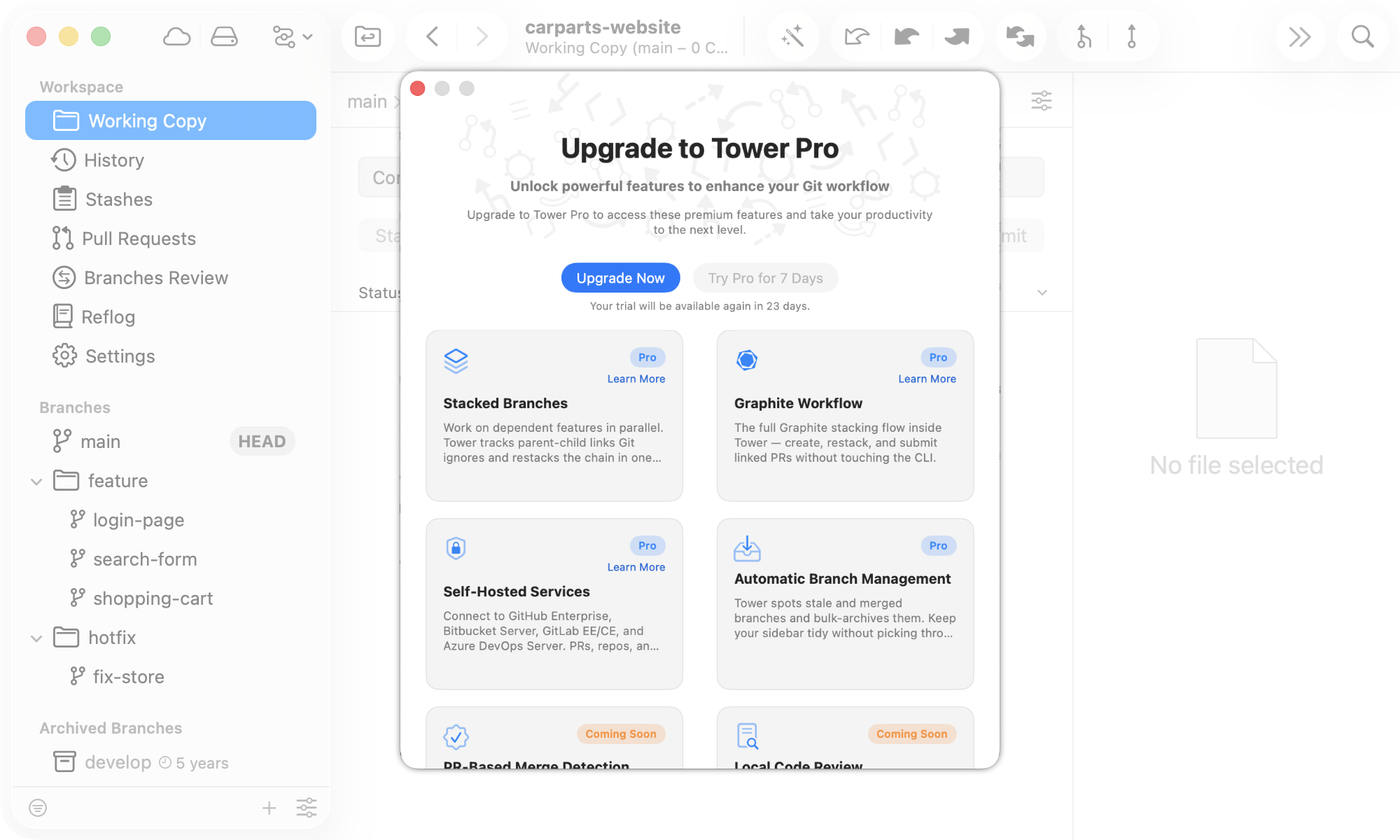1400x840 pixels.
Task: Click Coming Soon badge on Local Code Review
Action: [911, 734]
